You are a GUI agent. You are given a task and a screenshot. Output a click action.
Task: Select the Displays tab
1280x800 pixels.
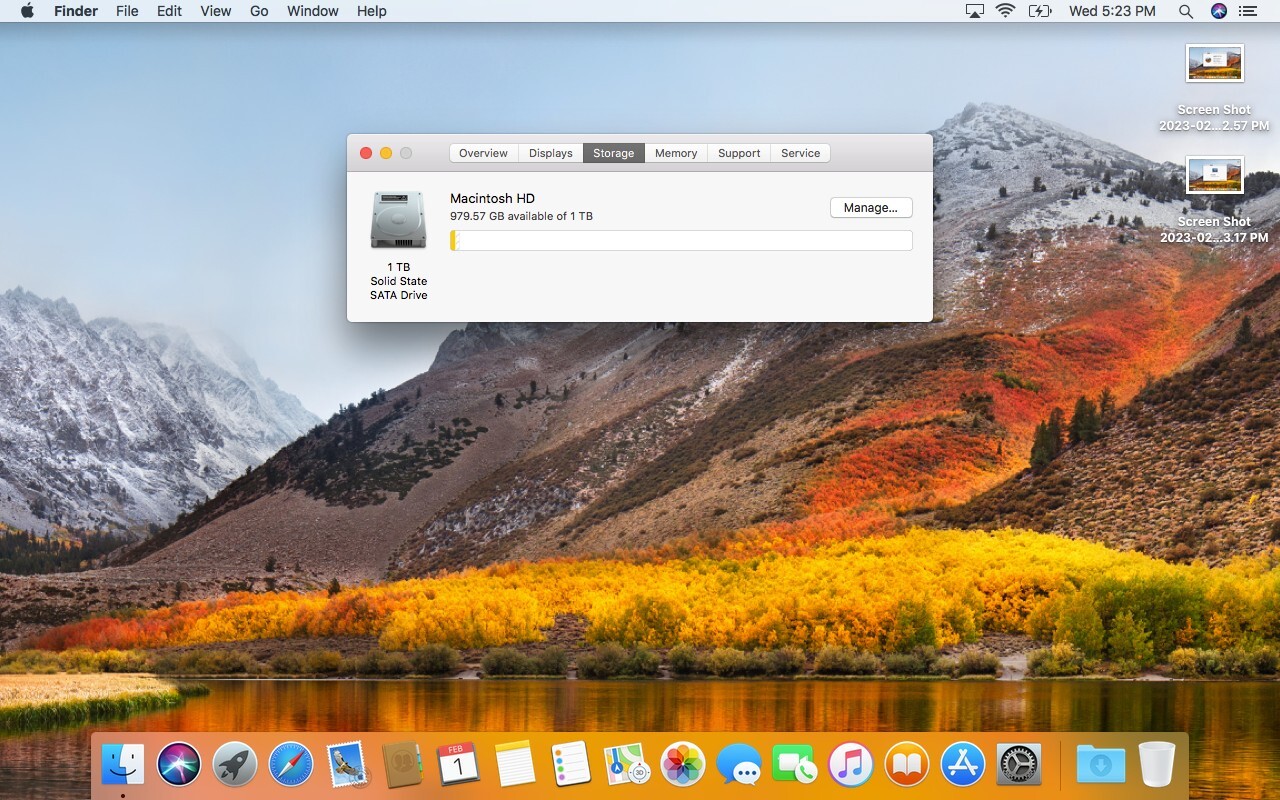click(x=551, y=153)
